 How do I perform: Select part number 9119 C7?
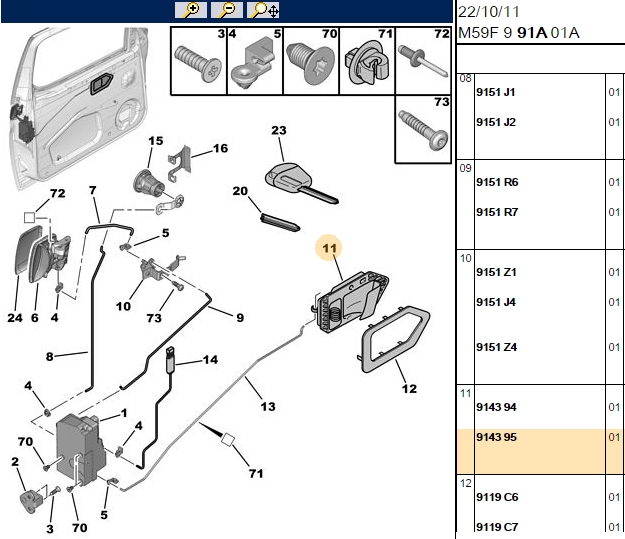point(497,527)
